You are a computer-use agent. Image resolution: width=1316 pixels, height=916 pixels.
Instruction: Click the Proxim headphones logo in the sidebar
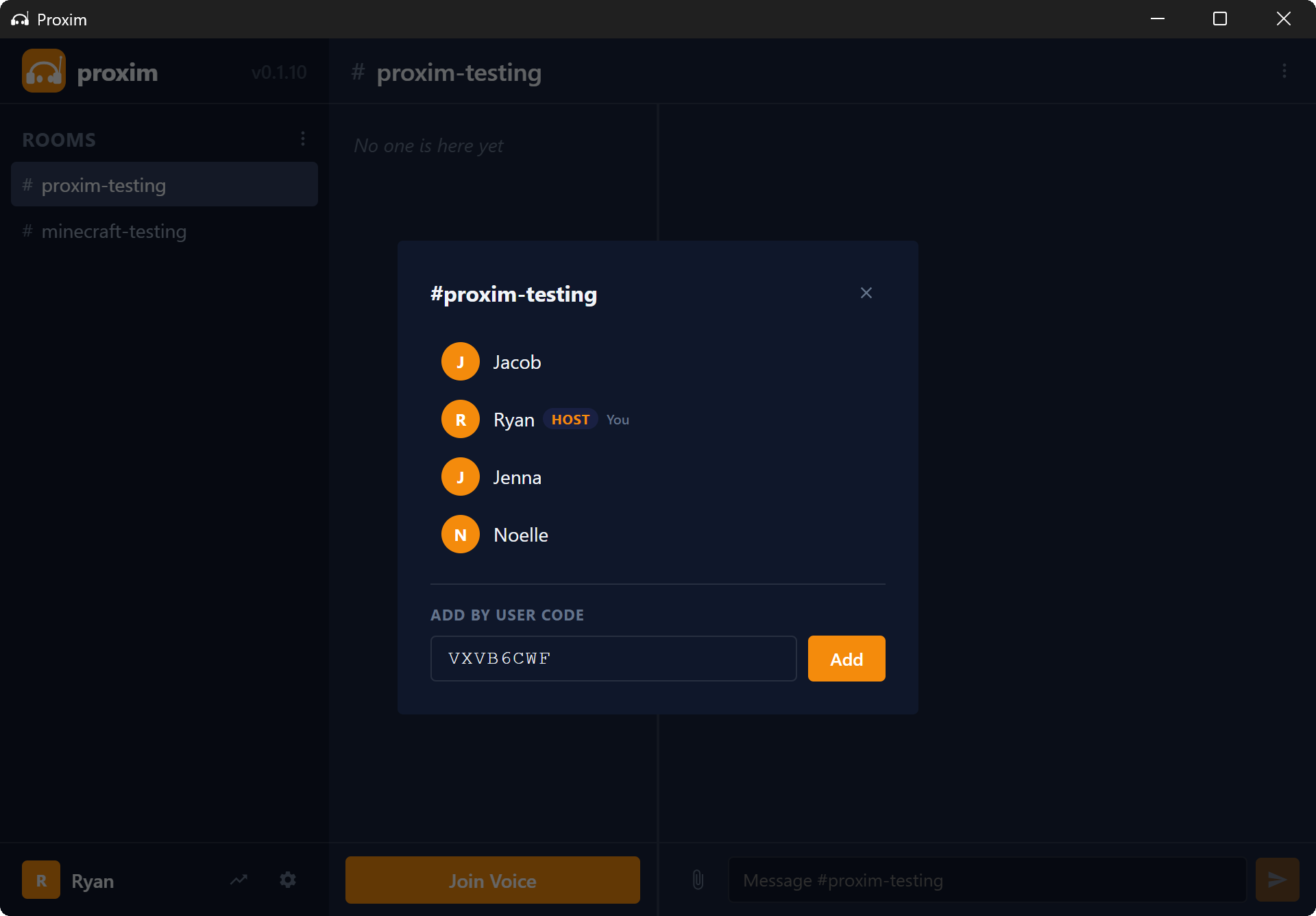click(43, 71)
